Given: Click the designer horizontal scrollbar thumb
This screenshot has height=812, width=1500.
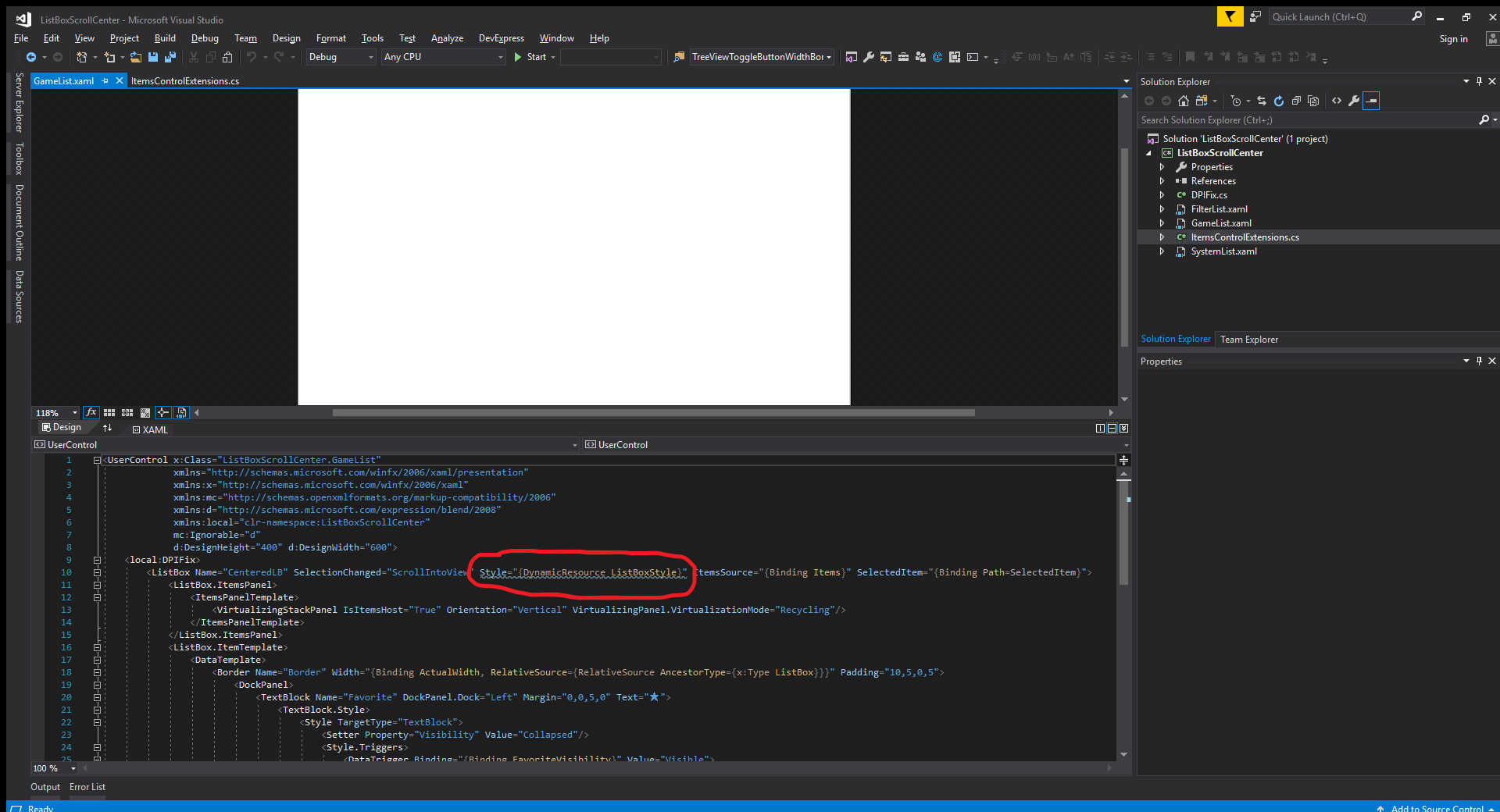Looking at the screenshot, I should coord(653,412).
